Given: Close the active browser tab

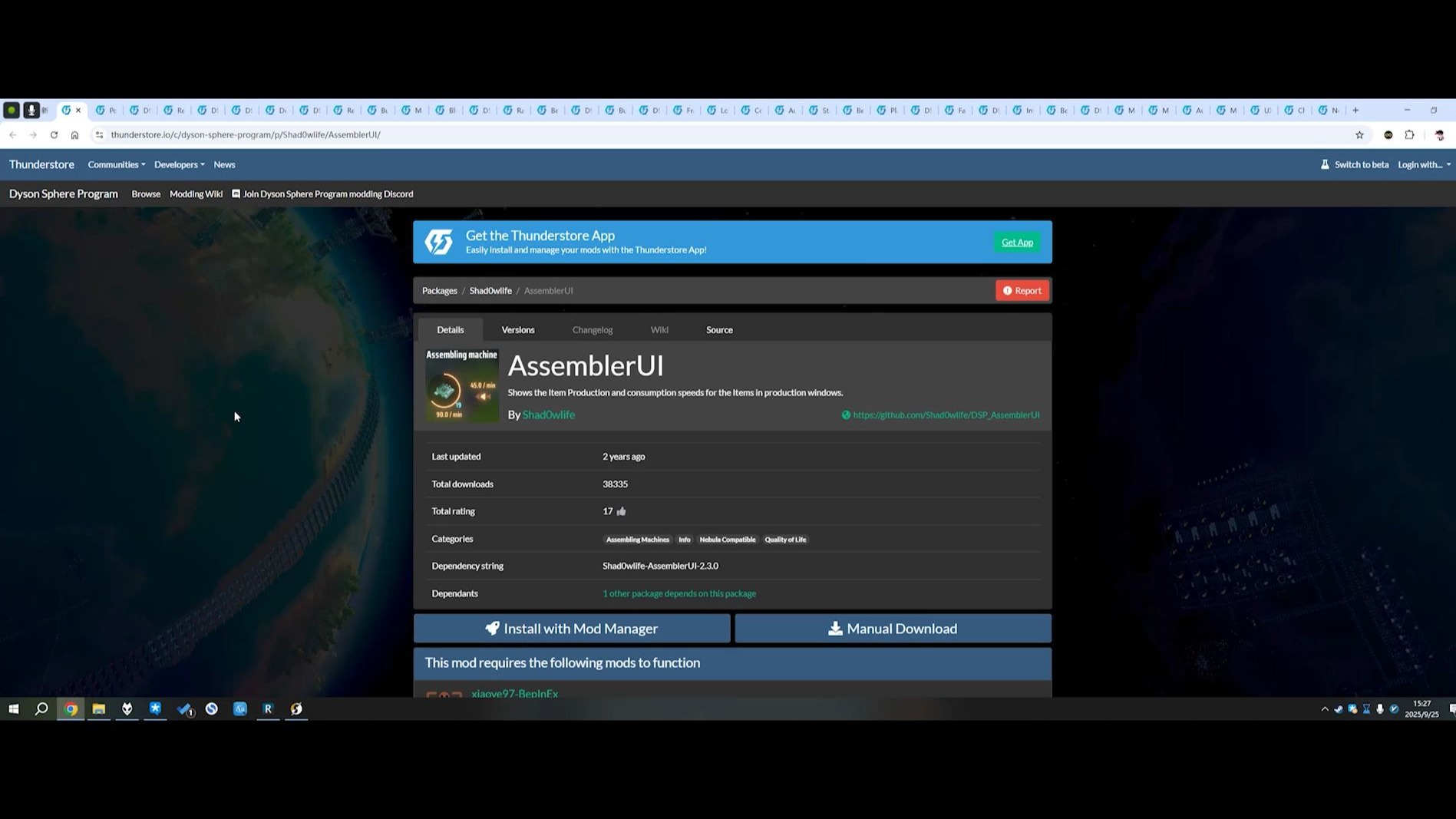Looking at the screenshot, I should [78, 111].
